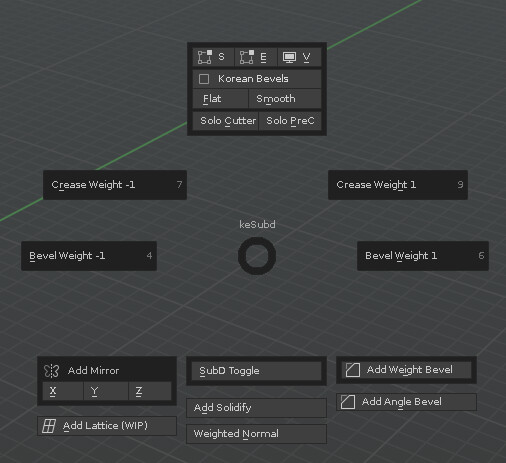
Task: Click the Add Mirror butterfly icon
Action: tap(52, 371)
